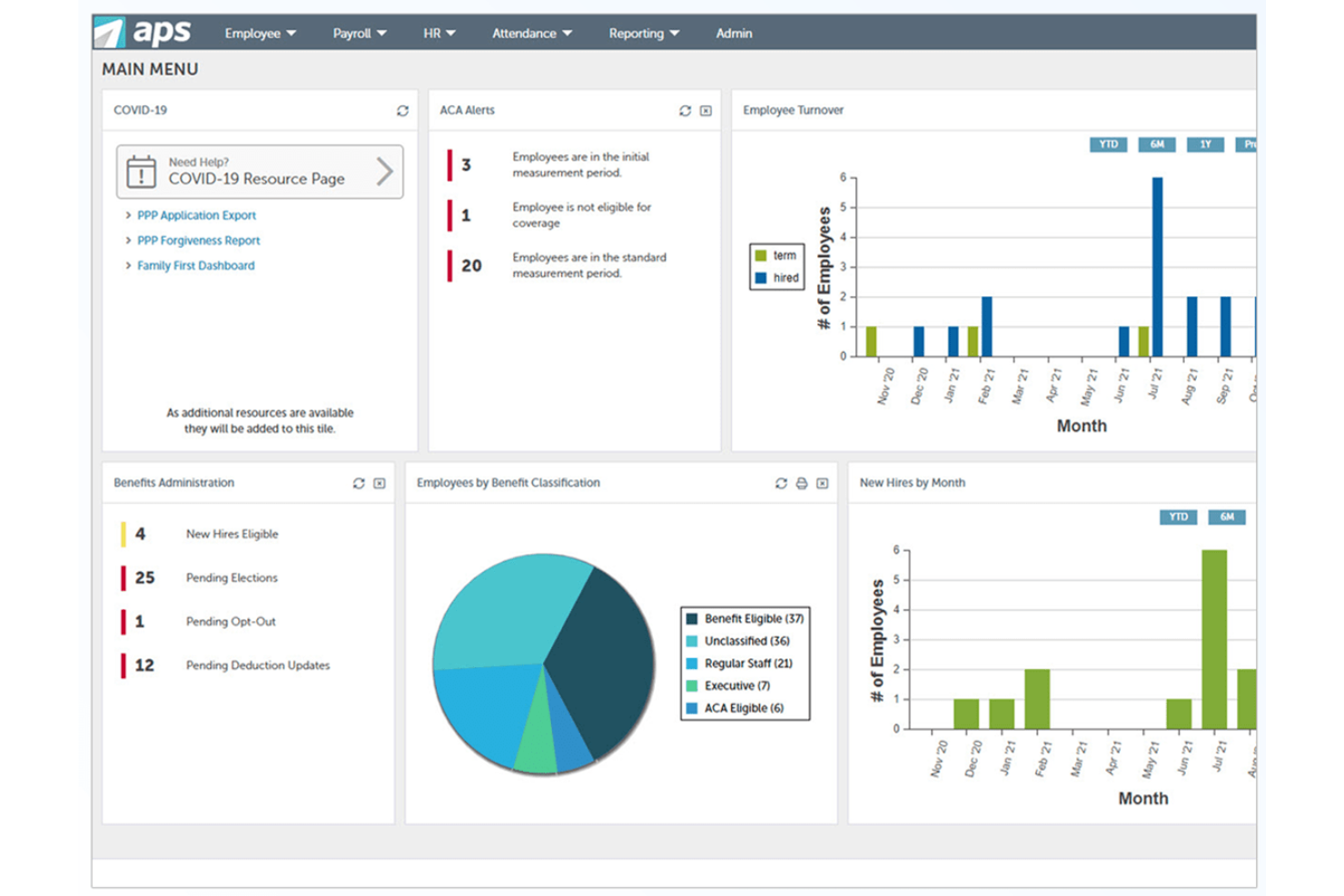
Task: Click the Executive color swatch in pie legend
Action: 692,685
